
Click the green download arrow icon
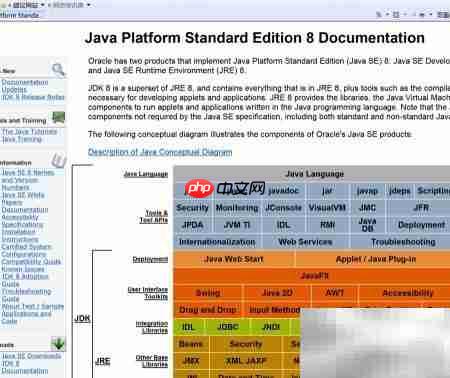click(x=58, y=344)
